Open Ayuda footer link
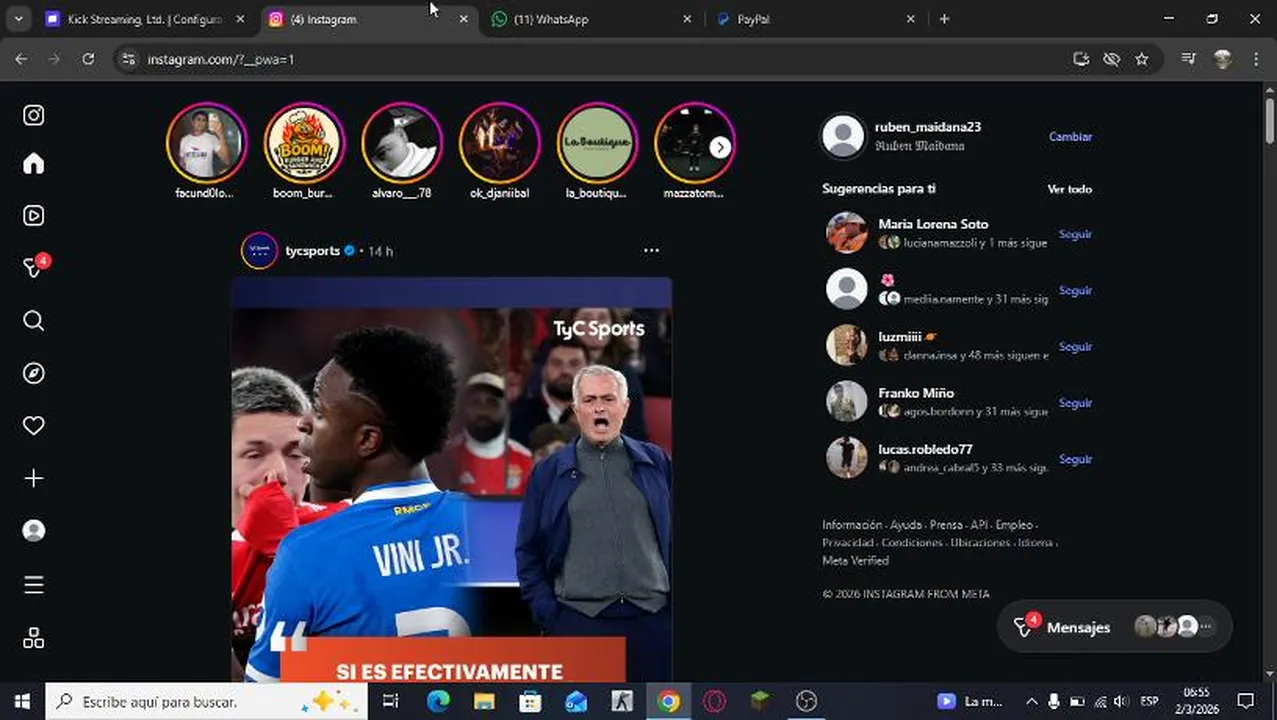This screenshot has height=720, width=1277. tap(906, 525)
